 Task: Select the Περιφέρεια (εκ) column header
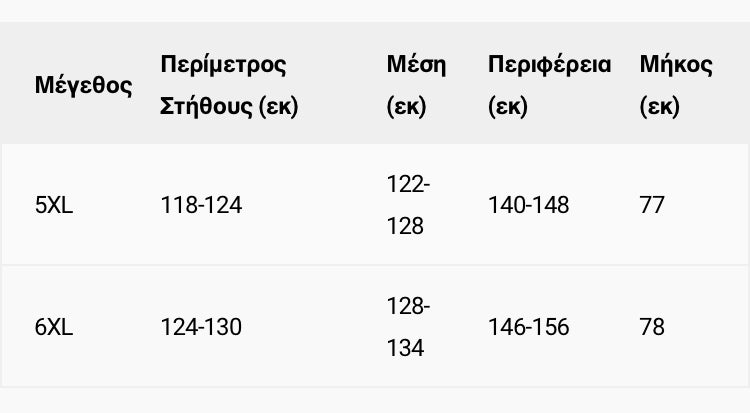click(x=549, y=85)
